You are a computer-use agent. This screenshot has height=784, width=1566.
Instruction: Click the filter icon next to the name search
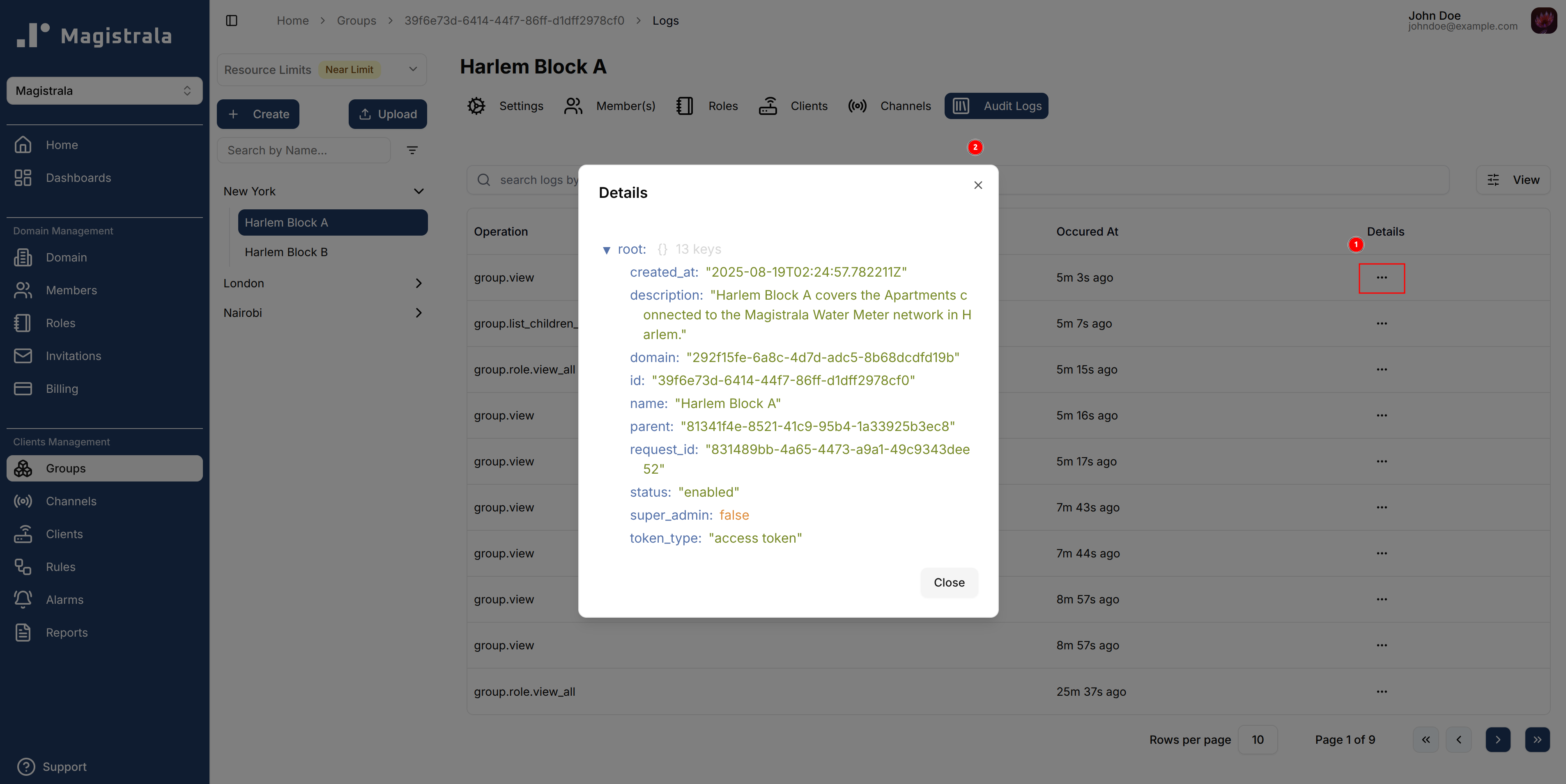click(412, 150)
